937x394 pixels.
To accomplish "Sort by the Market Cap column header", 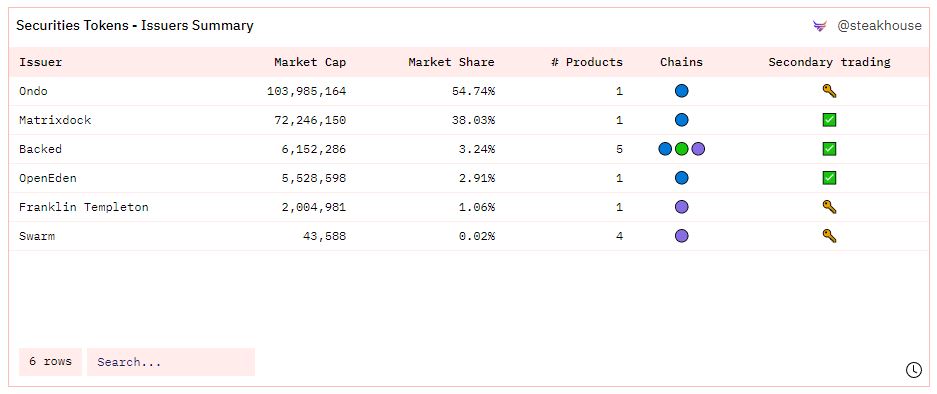I will click(x=310, y=62).
